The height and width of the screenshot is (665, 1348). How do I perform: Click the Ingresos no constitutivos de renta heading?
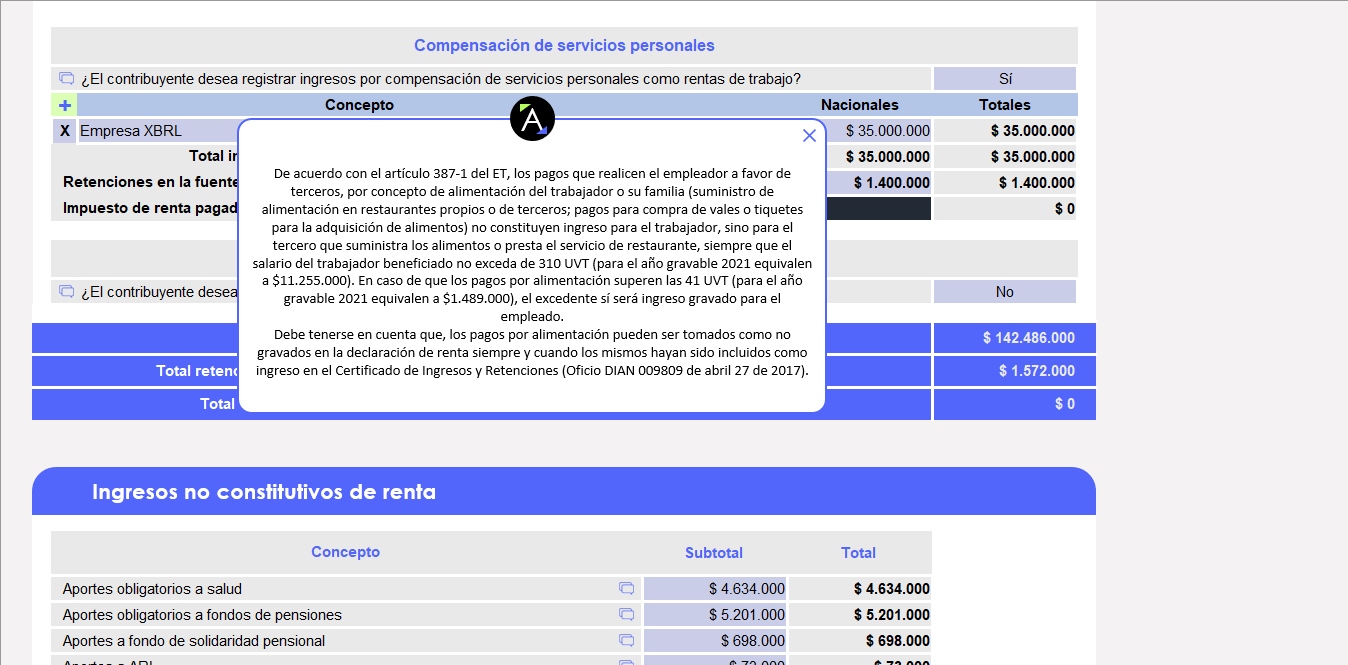(264, 492)
